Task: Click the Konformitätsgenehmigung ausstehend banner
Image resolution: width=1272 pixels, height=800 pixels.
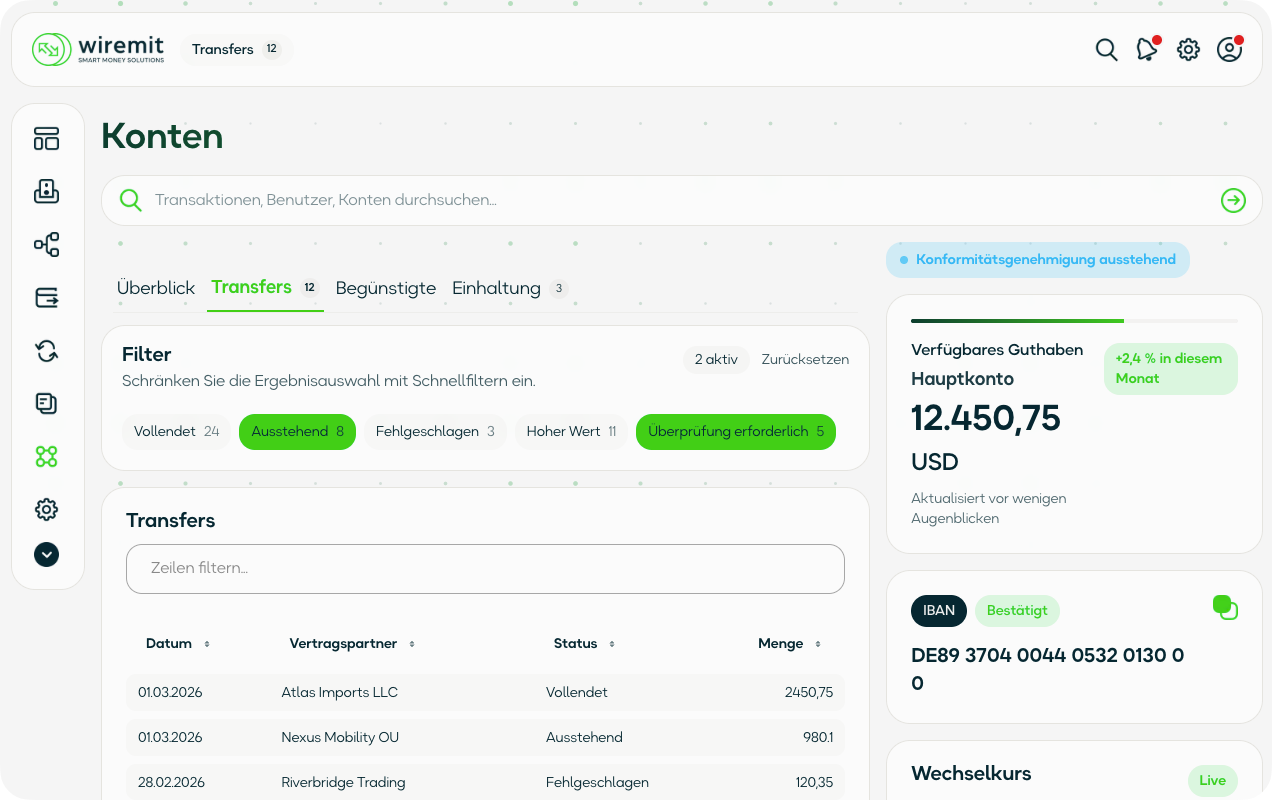Action: click(1038, 260)
